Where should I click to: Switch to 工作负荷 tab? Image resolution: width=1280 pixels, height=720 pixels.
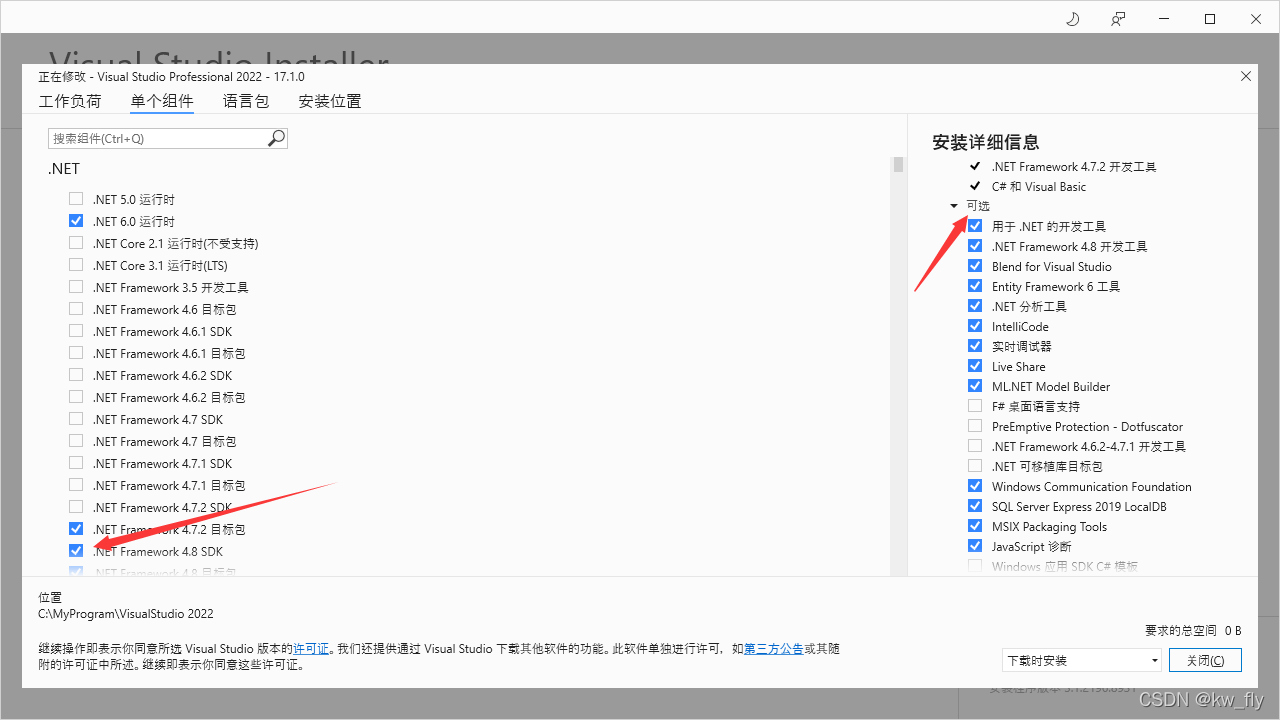70,101
